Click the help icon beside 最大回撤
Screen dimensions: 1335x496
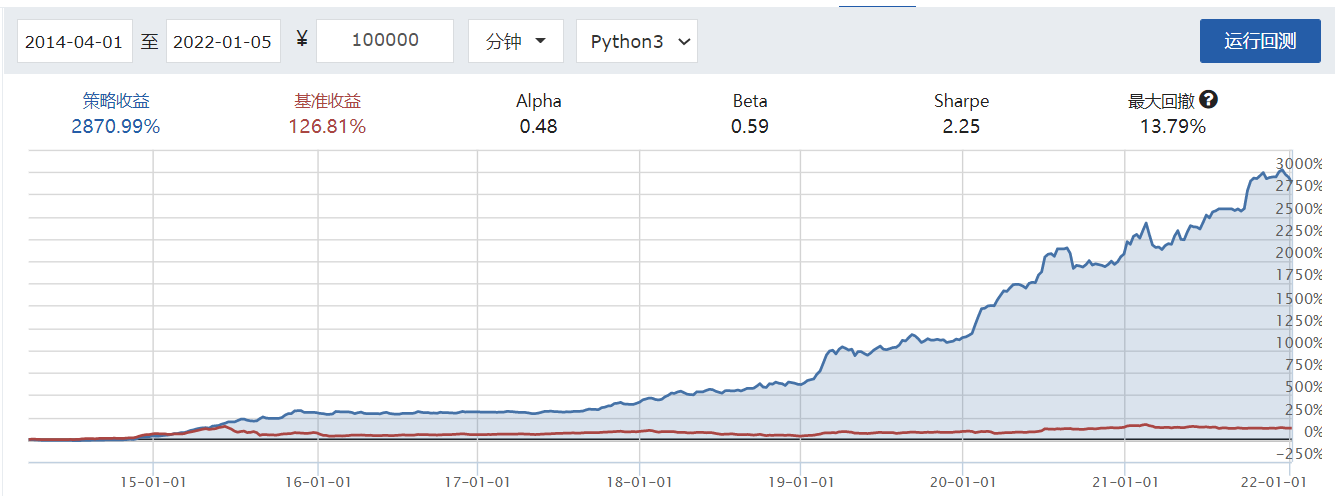pyautogui.click(x=1209, y=100)
